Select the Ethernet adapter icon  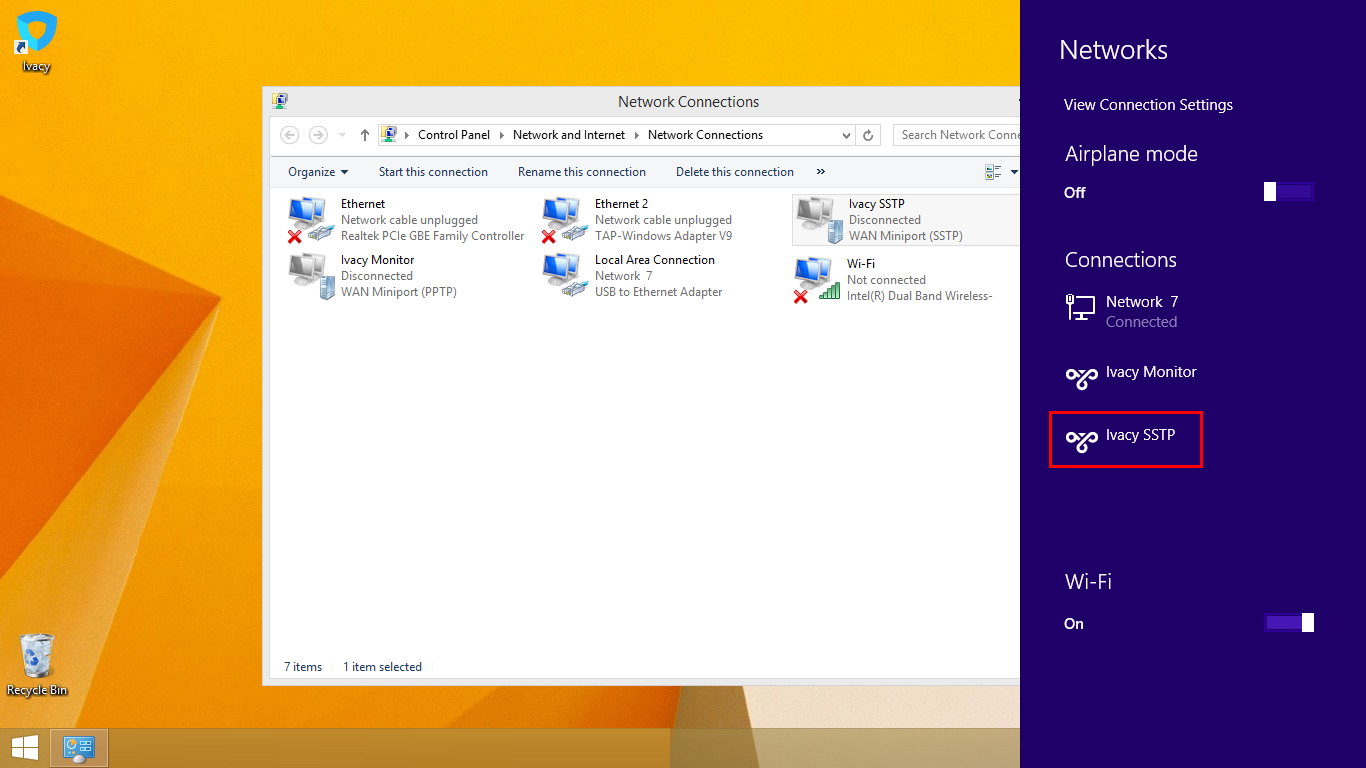309,220
